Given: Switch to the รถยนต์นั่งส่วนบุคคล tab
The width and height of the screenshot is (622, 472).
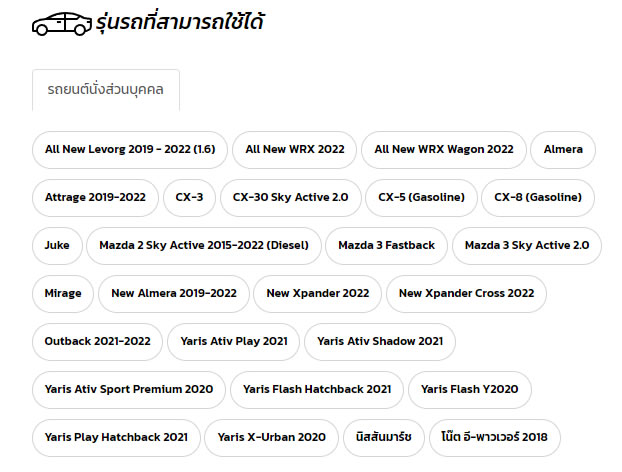Looking at the screenshot, I should [x=106, y=91].
